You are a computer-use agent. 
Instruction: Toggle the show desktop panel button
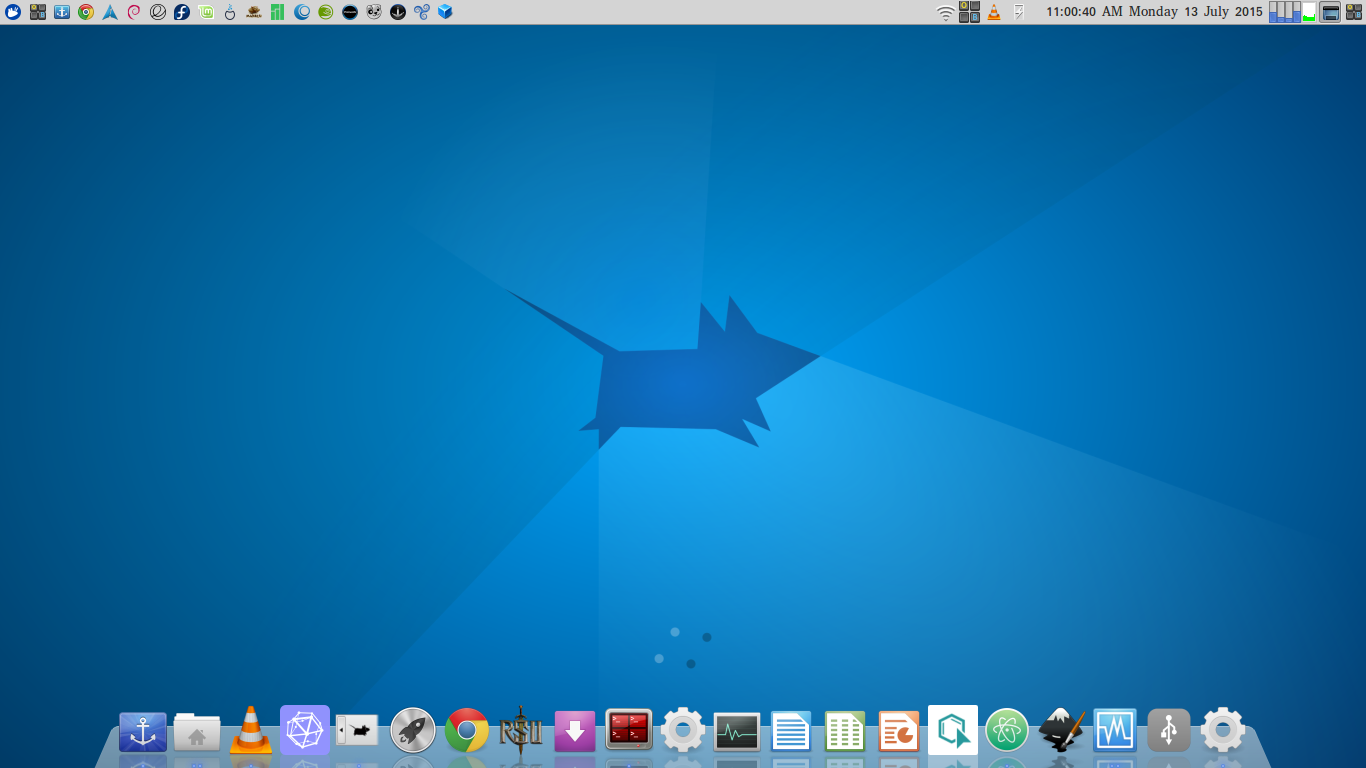(x=1330, y=12)
